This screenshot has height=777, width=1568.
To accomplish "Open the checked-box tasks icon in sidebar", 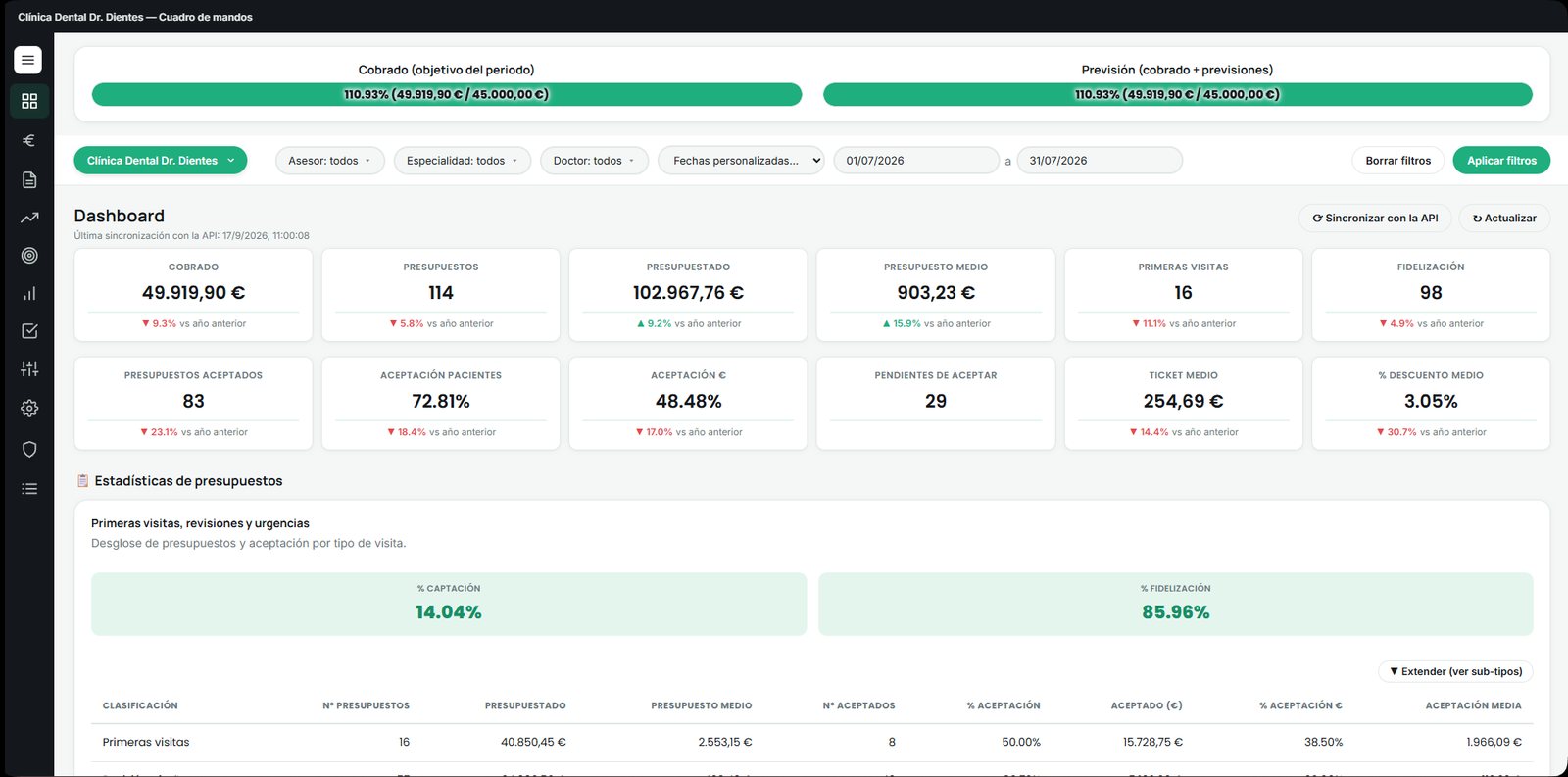I will pos(29,331).
